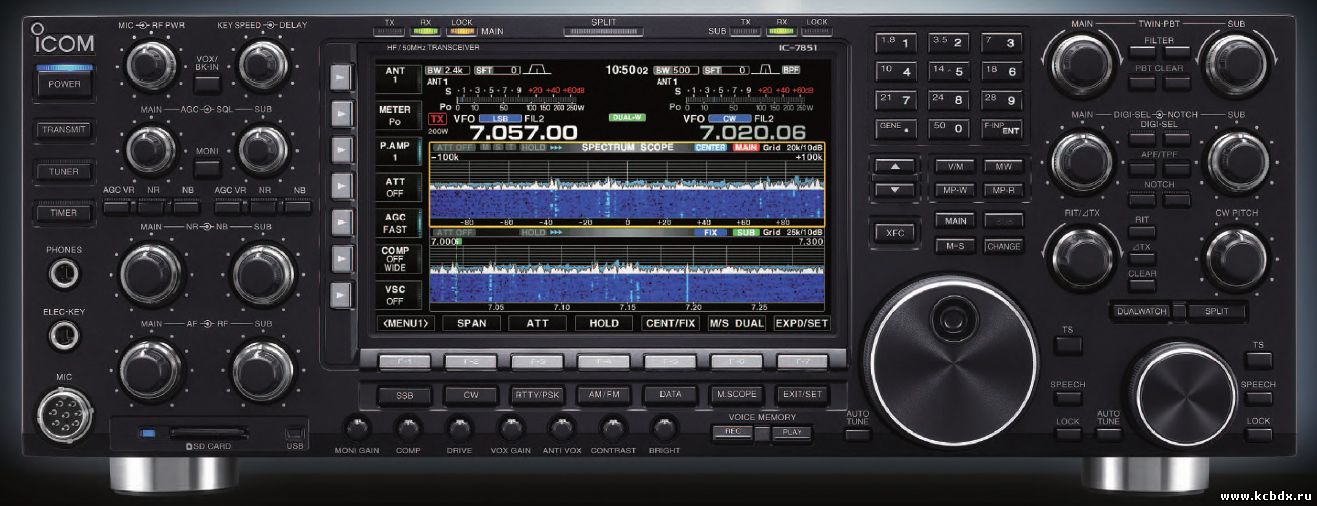Tap EXPD/SET on the display menu
The image size is (1317, 506).
click(x=802, y=323)
